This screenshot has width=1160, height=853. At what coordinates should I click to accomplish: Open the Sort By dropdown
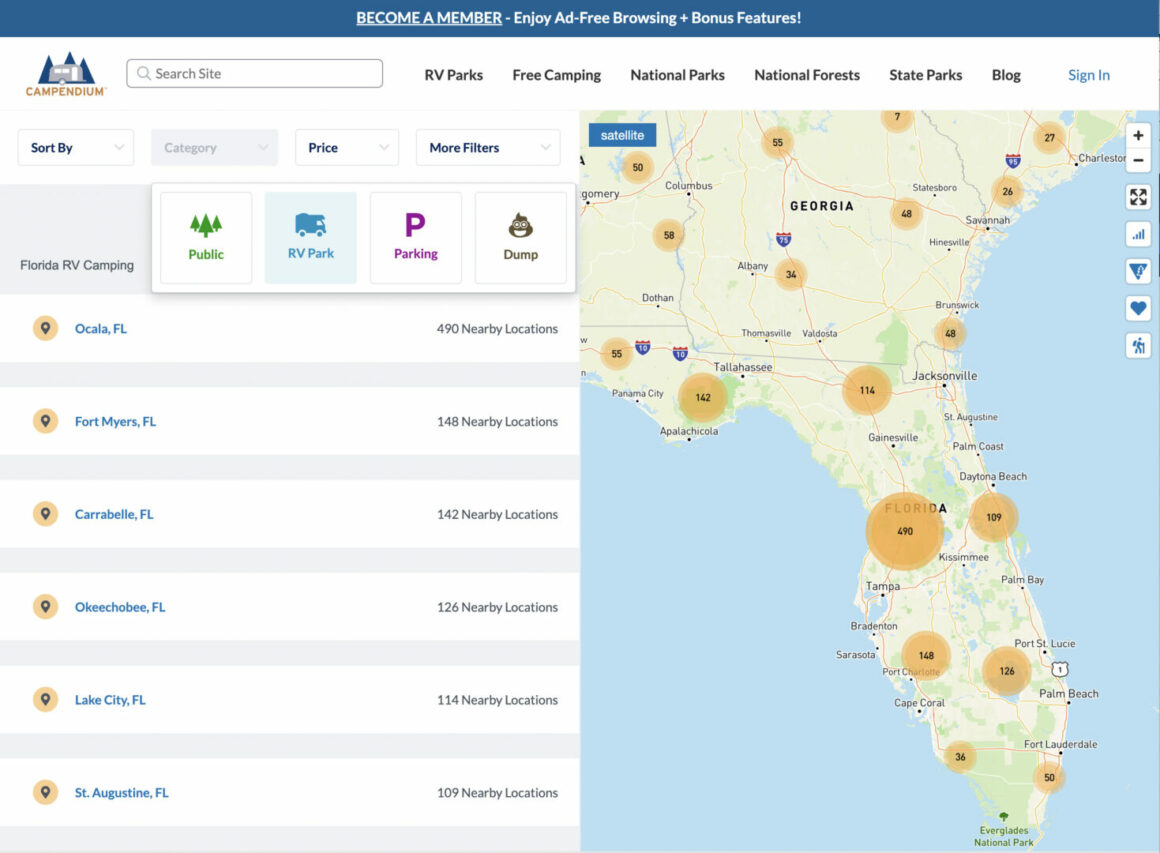click(x=75, y=147)
